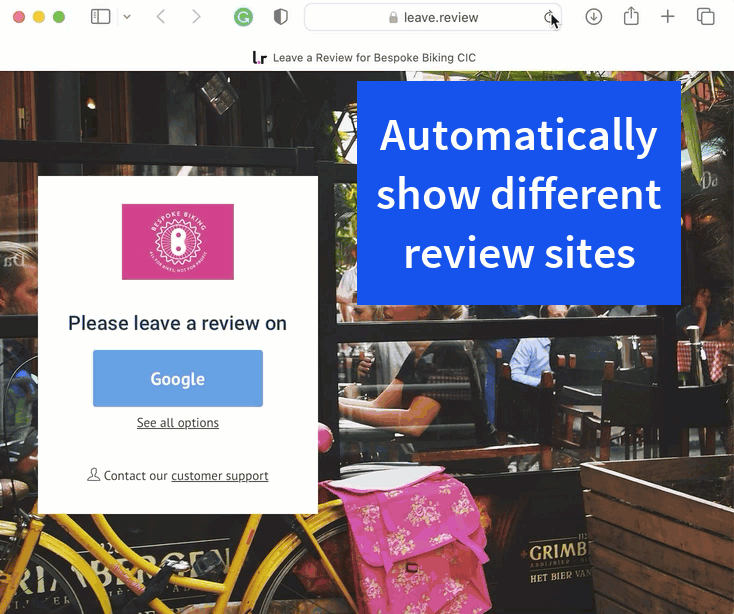
Task: Click the leave.review address bar
Action: (440, 17)
